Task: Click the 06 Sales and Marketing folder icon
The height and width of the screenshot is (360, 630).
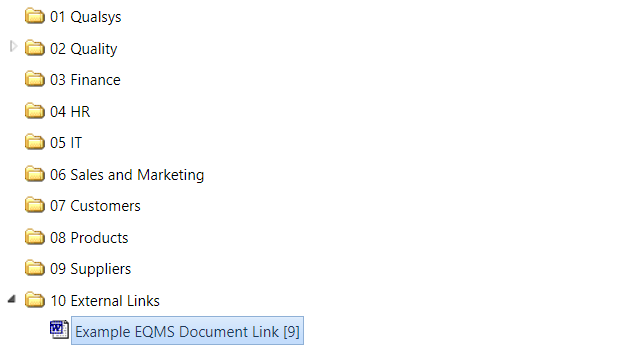Action: [35, 174]
